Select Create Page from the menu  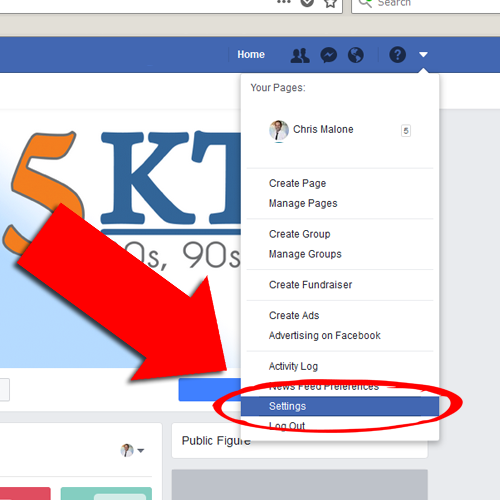pos(297,183)
